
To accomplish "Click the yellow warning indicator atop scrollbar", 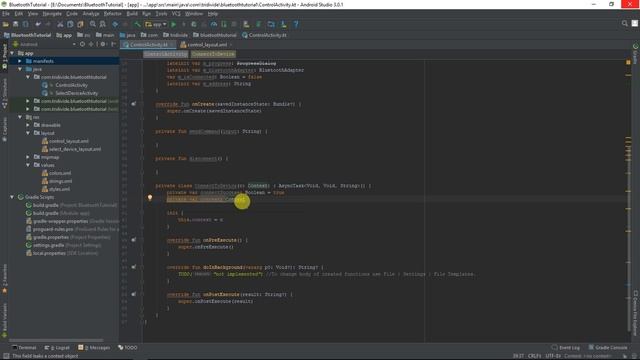I will [x=628, y=62].
